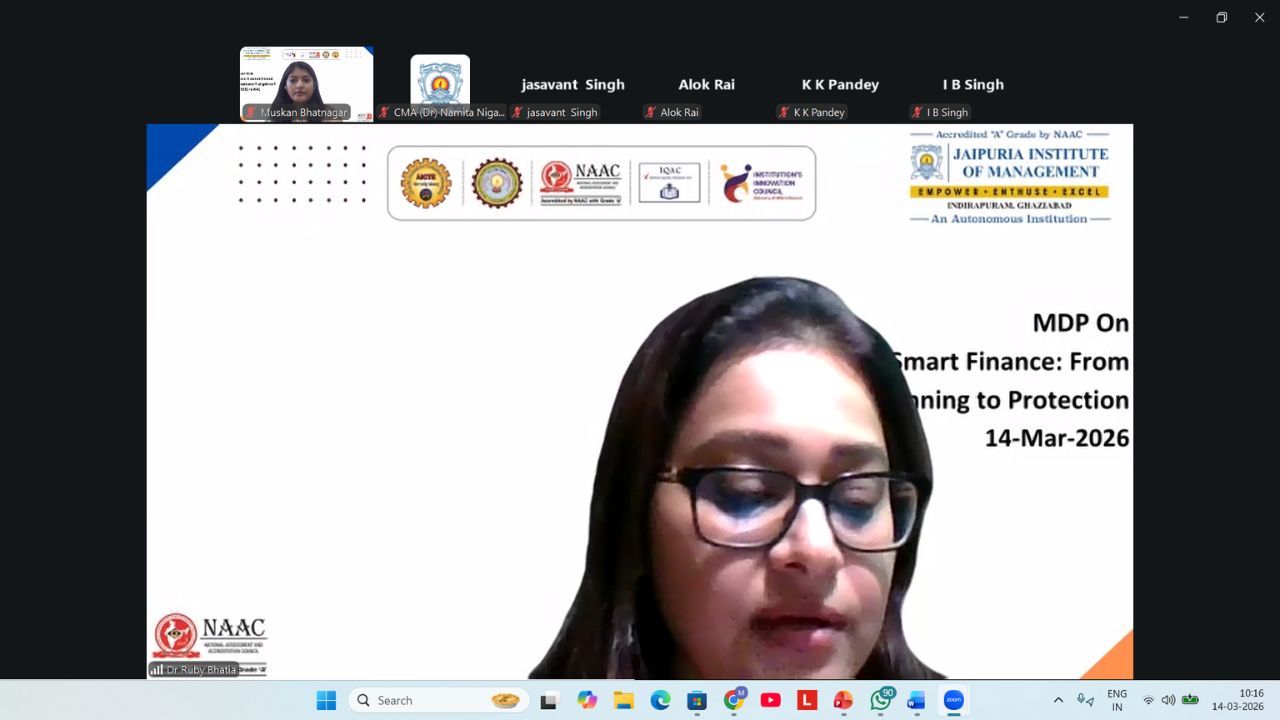Launch Microsoft Word from taskbar
The image size is (1280, 720).
(916, 700)
